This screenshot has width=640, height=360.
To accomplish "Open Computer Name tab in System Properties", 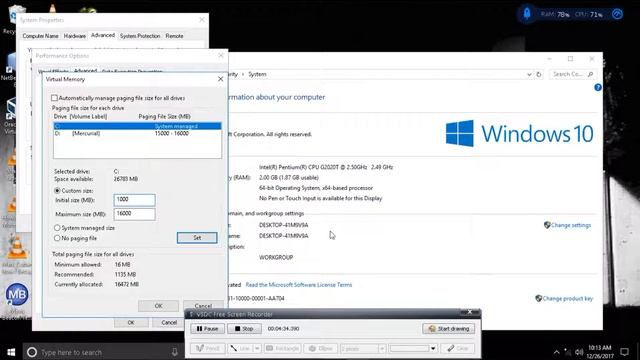I will 40,36.
